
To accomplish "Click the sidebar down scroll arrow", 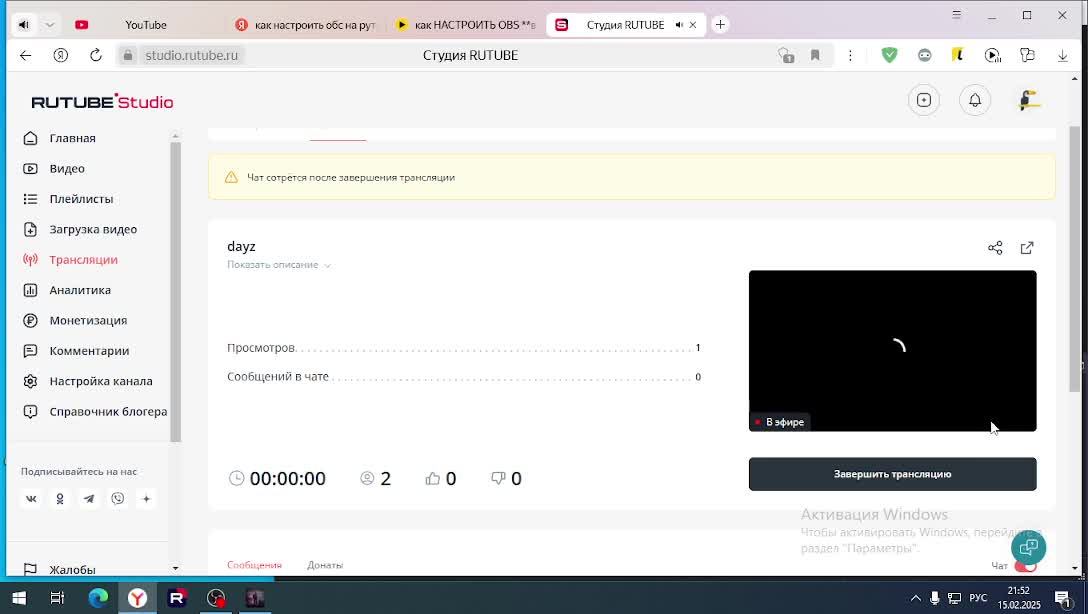I will [175, 568].
